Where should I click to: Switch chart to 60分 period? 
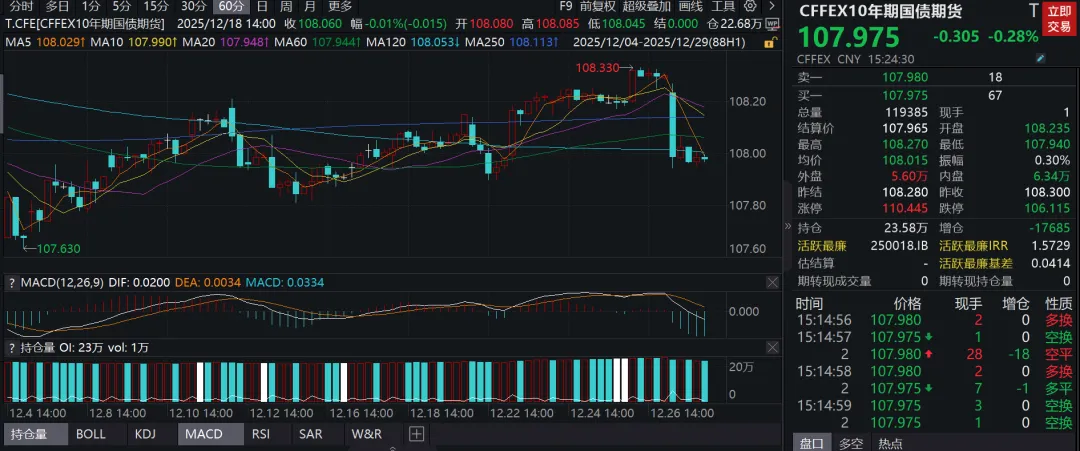pos(231,6)
